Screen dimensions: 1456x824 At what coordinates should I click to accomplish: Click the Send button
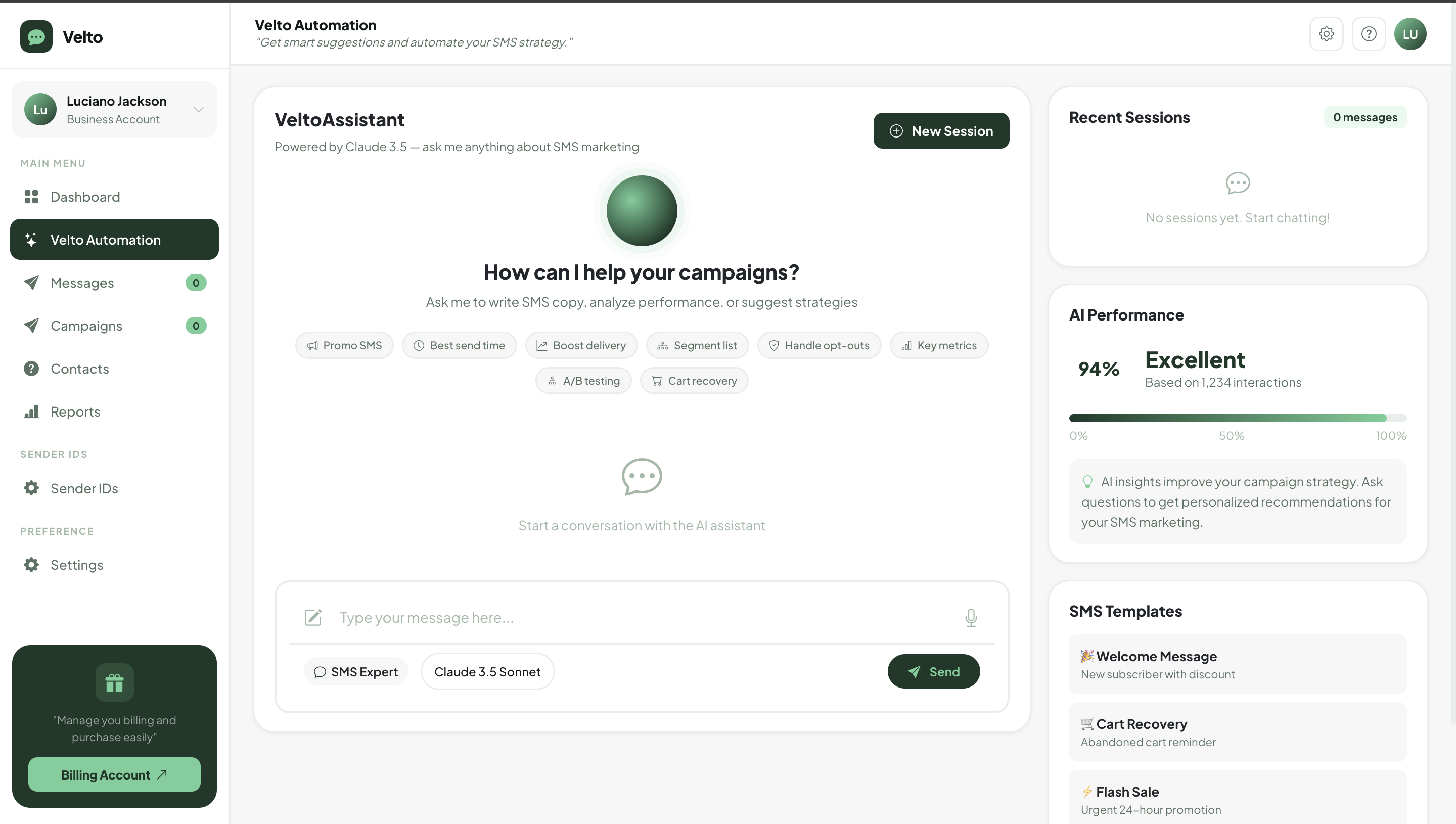(934, 672)
